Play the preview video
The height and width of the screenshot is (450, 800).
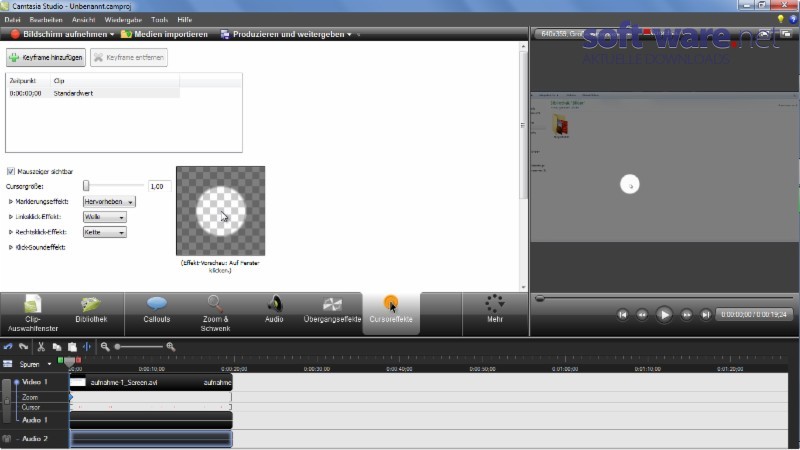664,315
